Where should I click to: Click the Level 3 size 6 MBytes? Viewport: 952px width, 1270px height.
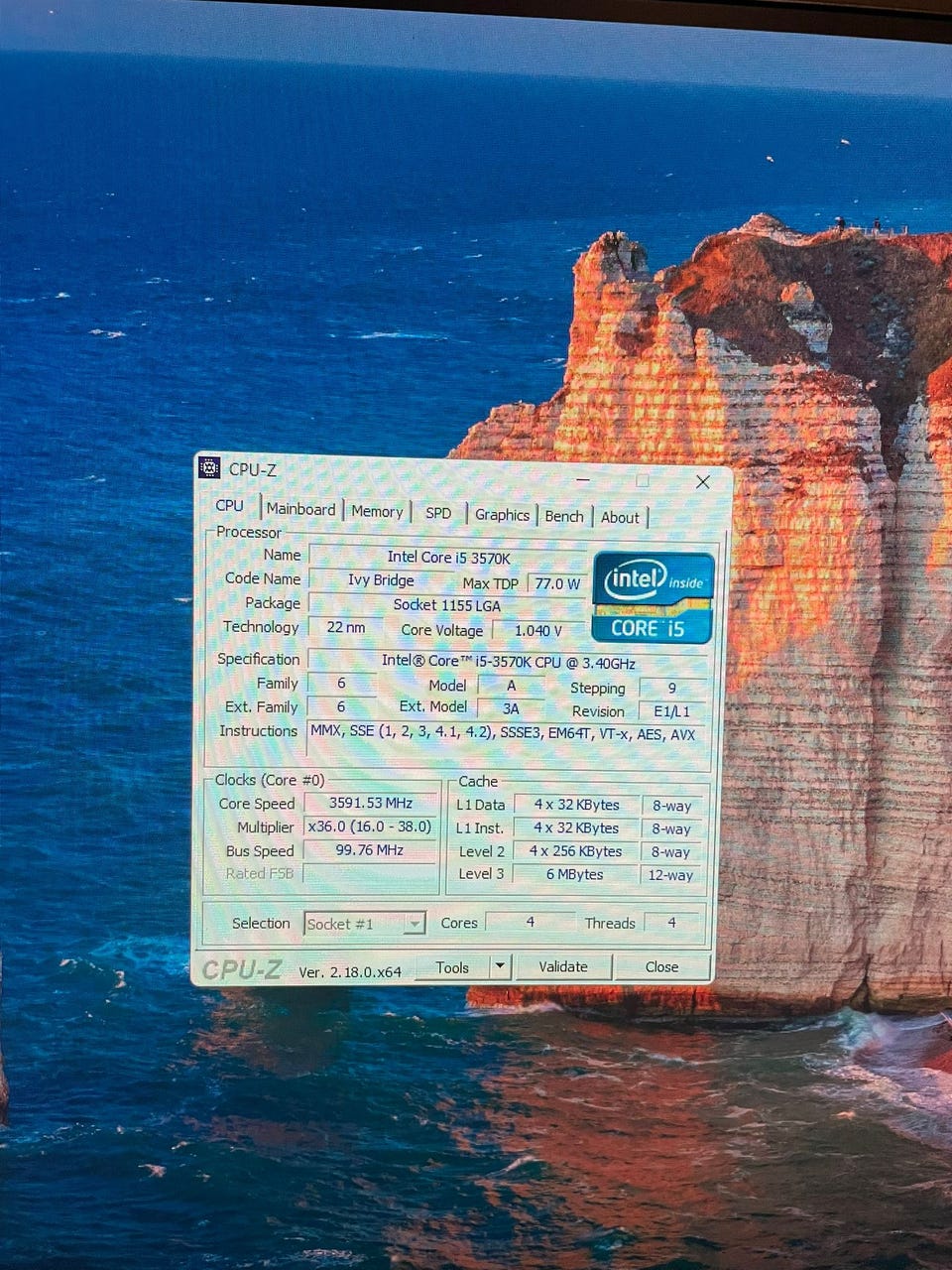pos(576,874)
